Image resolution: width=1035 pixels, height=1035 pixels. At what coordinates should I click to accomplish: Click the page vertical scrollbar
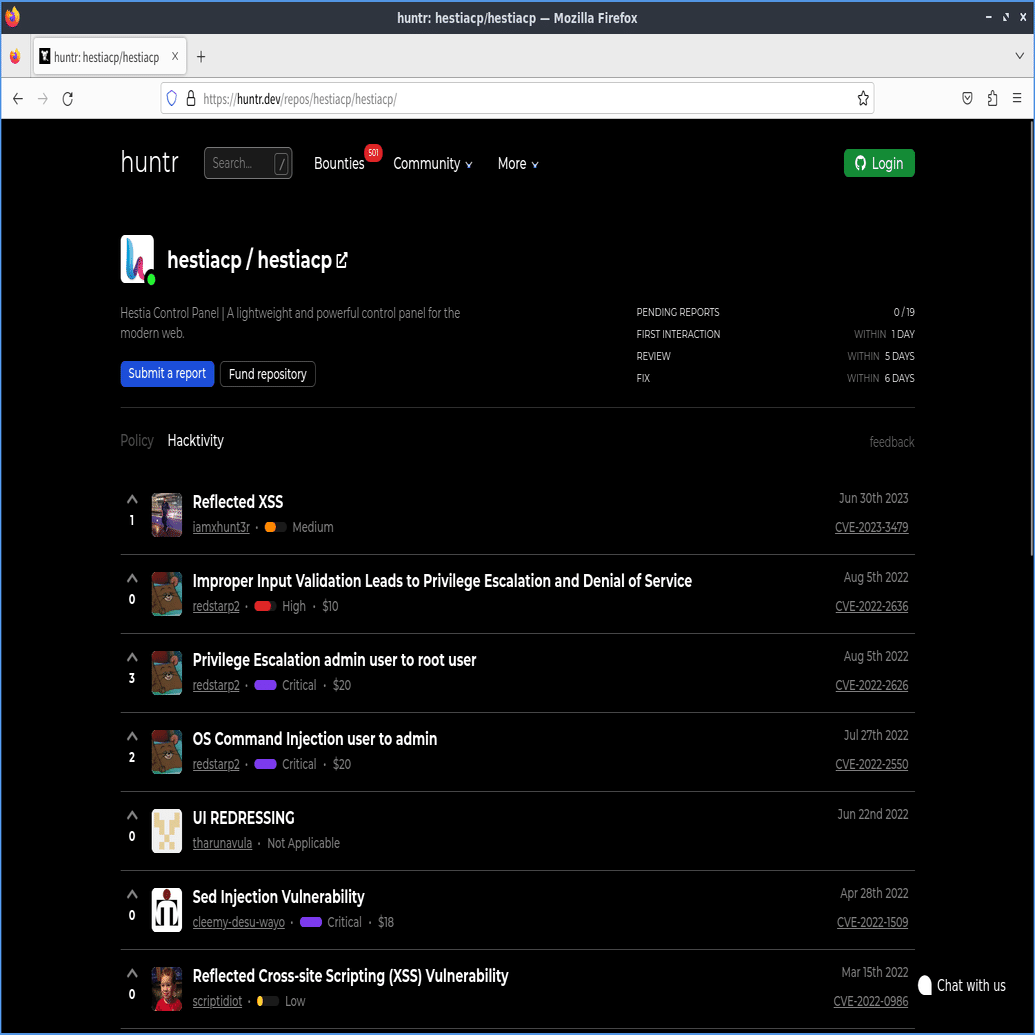tap(1032, 337)
